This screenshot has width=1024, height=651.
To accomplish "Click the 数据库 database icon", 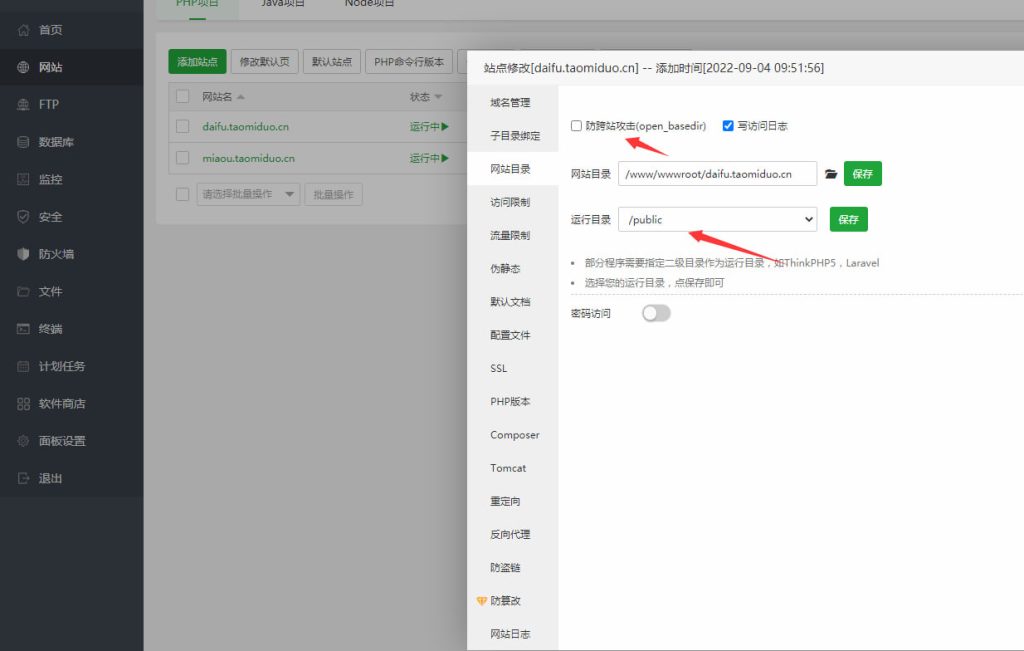I will [x=24, y=142].
